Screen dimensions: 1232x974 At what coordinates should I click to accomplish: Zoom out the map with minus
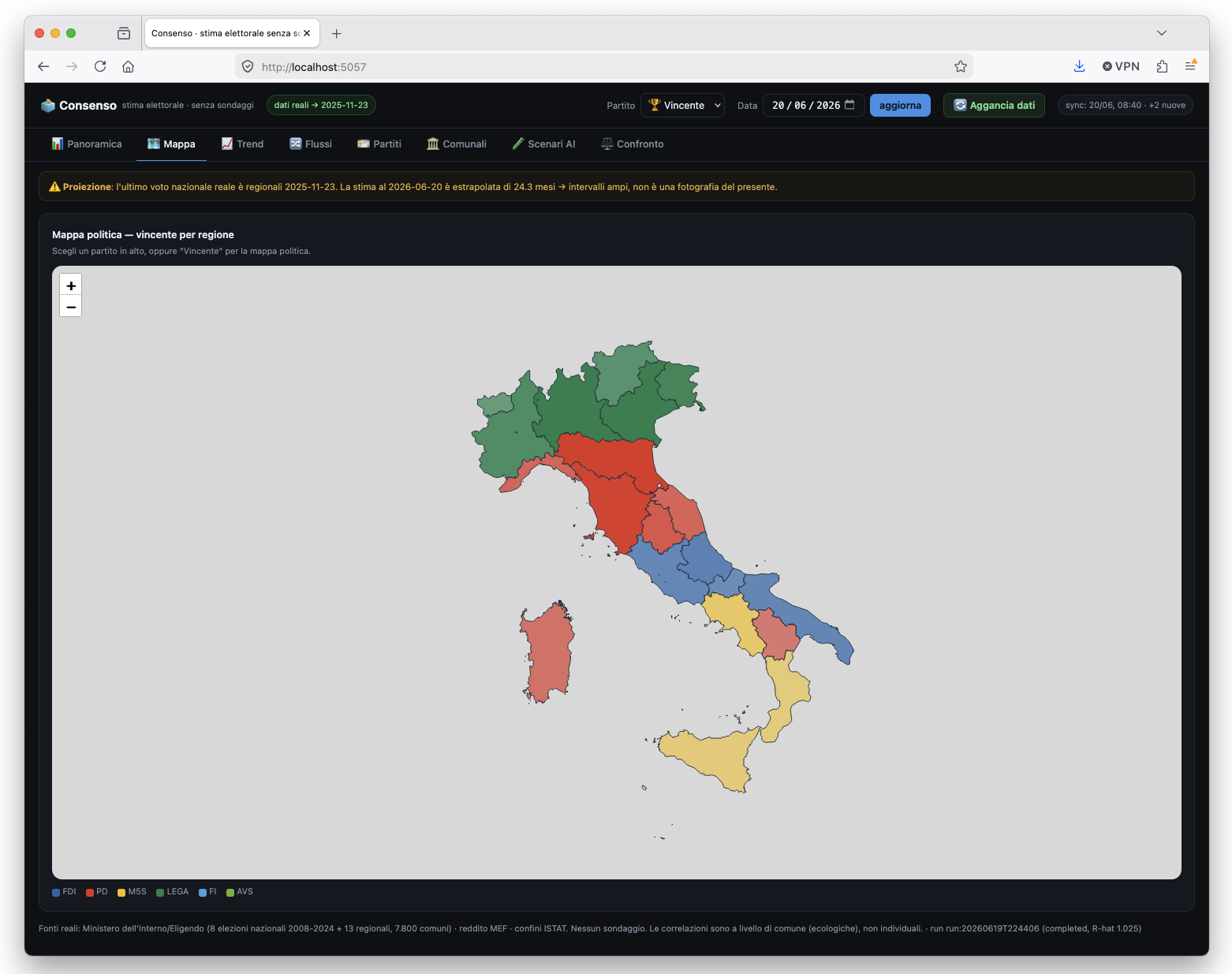pos(71,307)
